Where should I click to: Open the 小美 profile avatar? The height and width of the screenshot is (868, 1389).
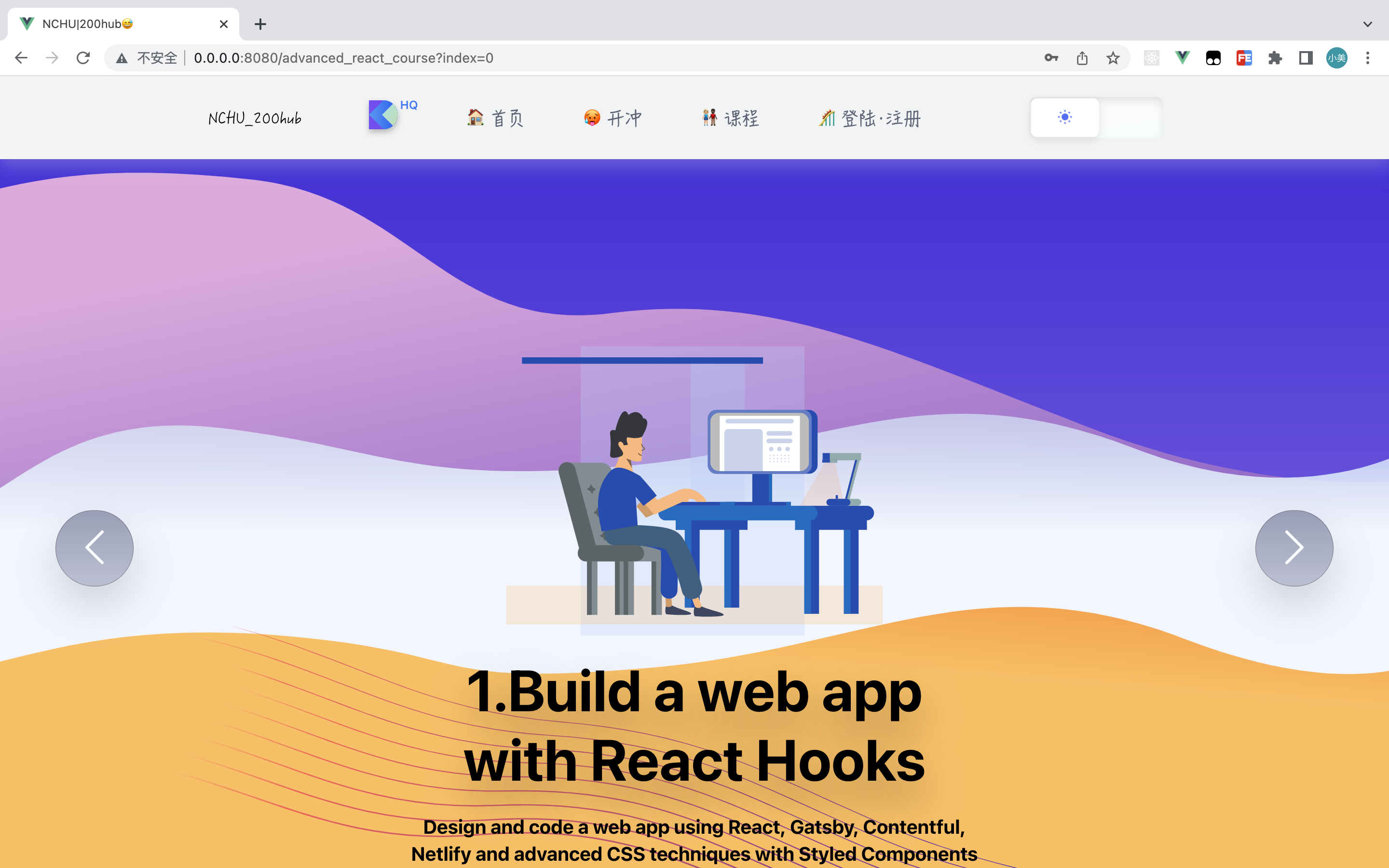point(1337,58)
